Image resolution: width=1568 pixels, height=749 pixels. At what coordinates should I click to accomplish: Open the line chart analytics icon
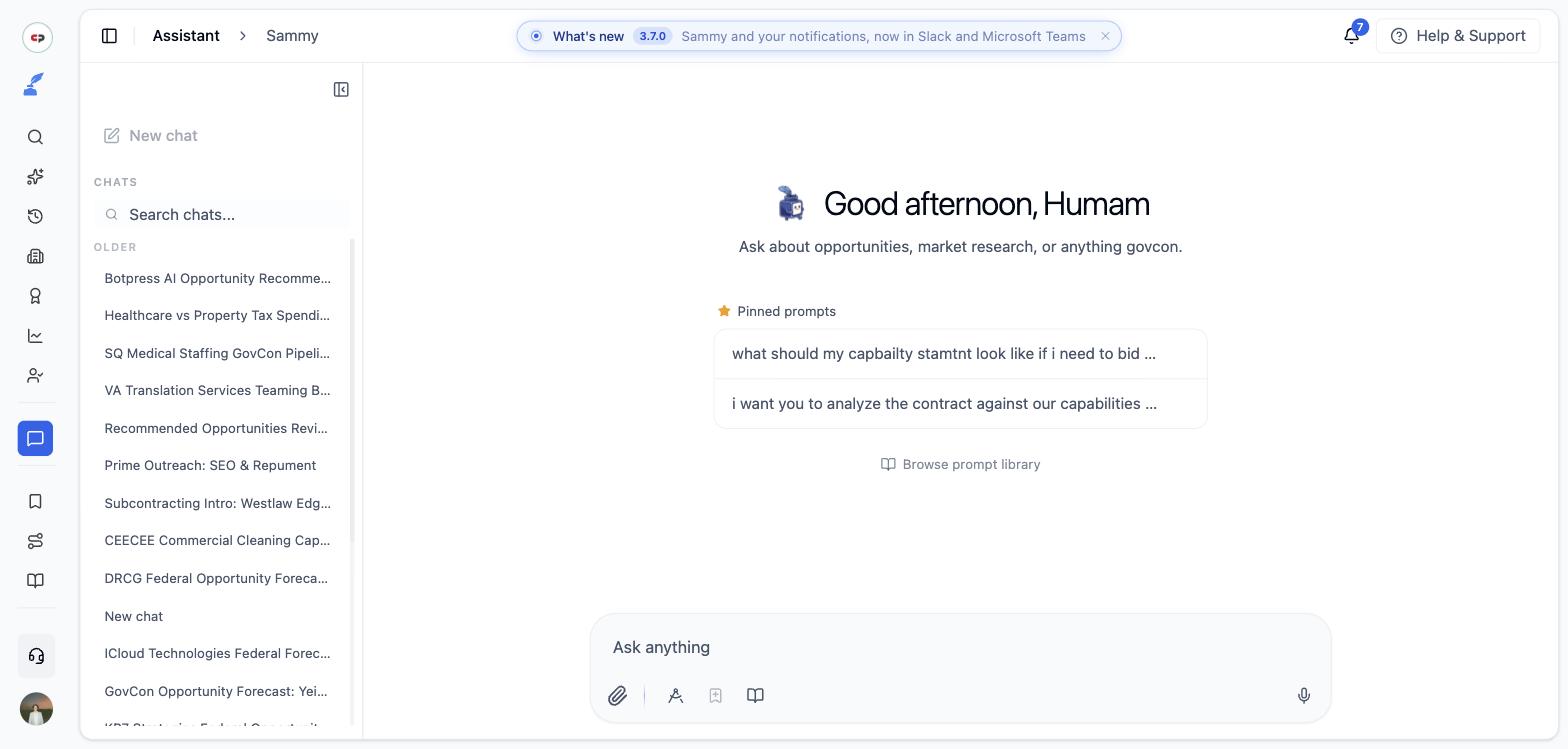pos(35,336)
